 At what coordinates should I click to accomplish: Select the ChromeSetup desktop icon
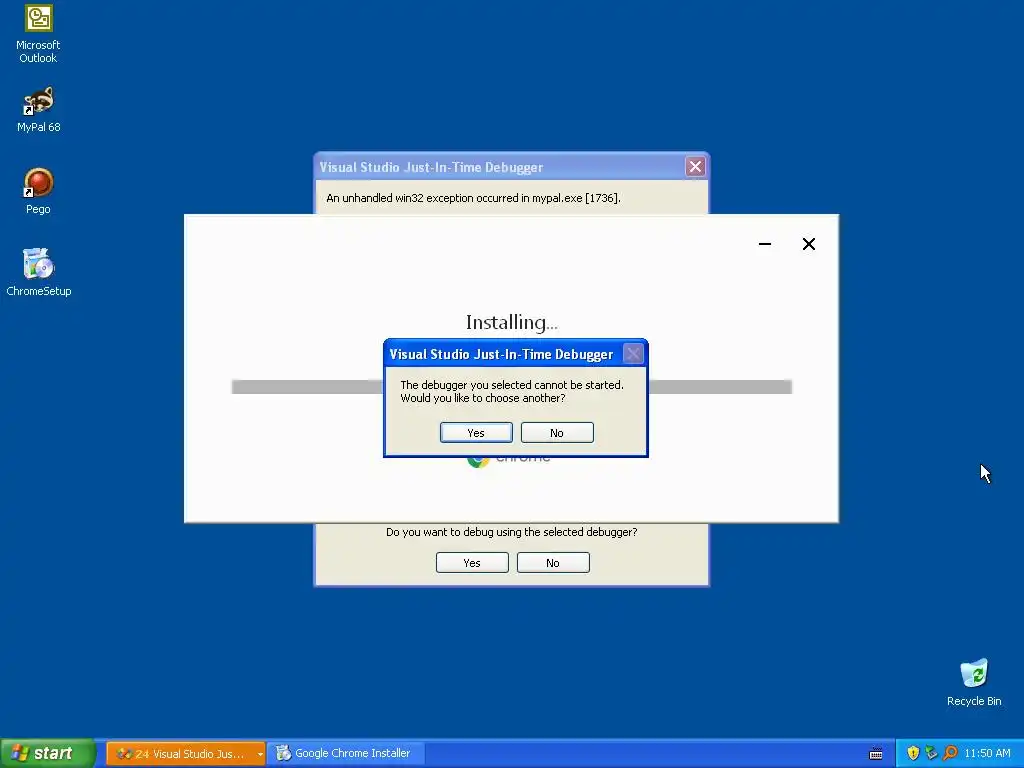pos(38,272)
